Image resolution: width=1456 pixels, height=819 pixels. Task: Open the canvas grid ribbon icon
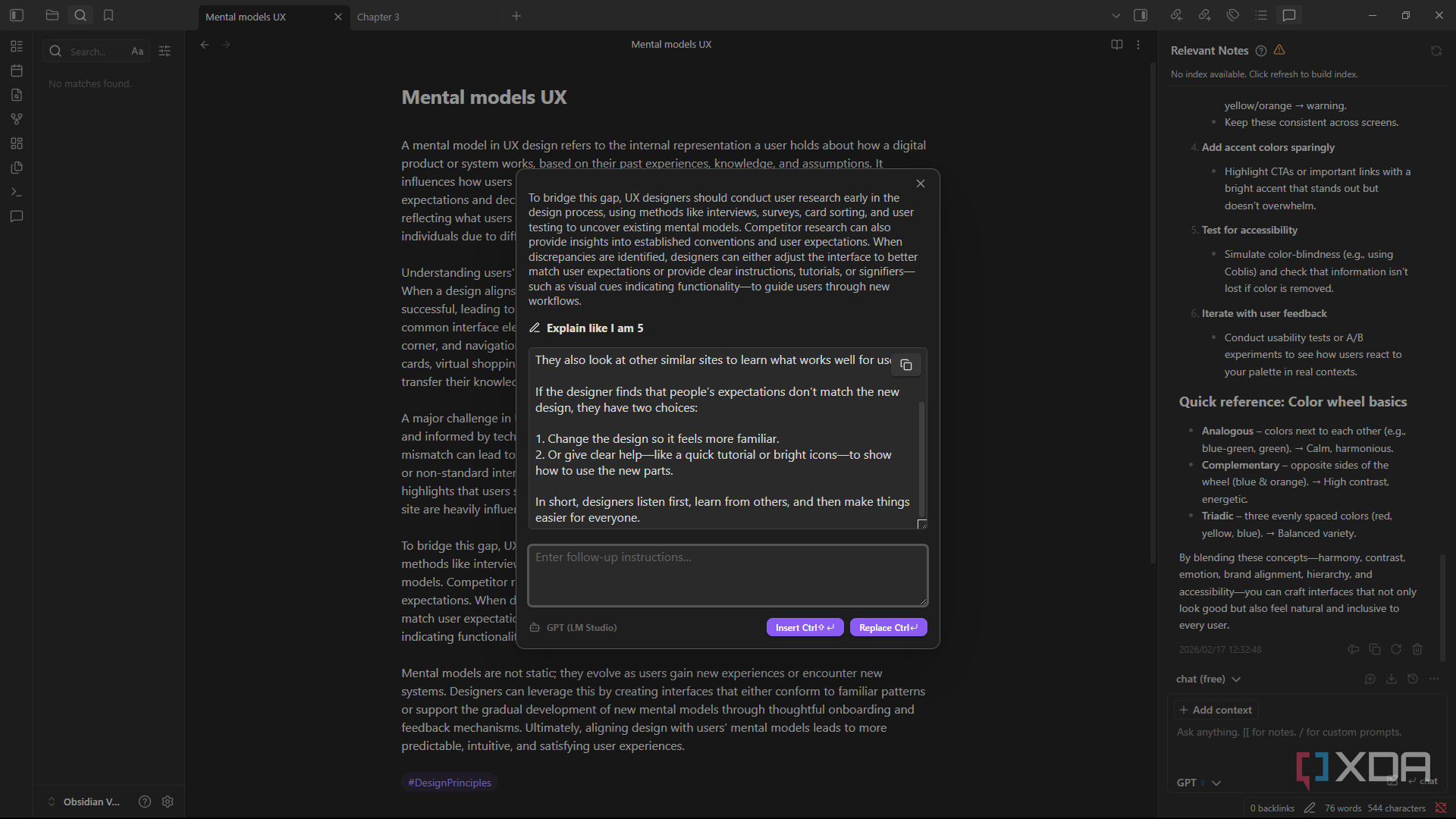click(x=17, y=143)
